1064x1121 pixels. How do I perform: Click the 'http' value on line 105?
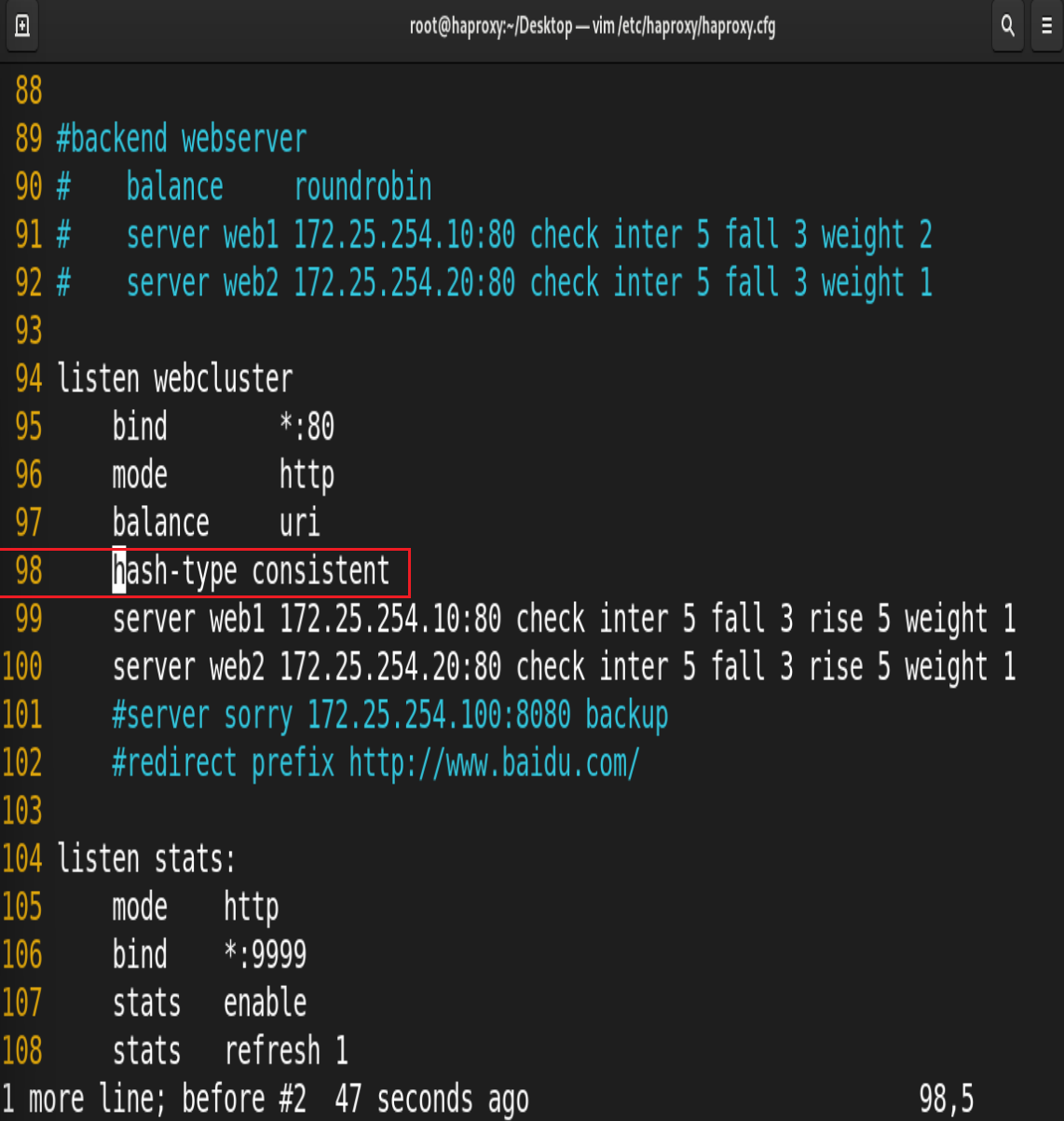coord(252,908)
